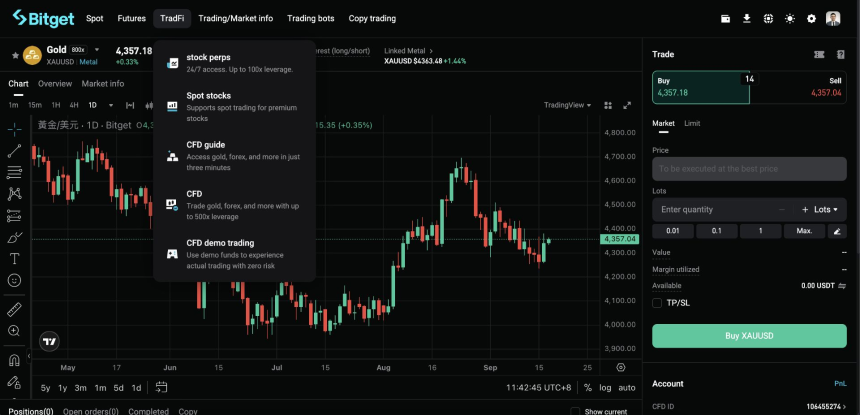The height and width of the screenshot is (415, 860).
Task: Select the ruler measure tool
Action: pyautogui.click(x=14, y=310)
